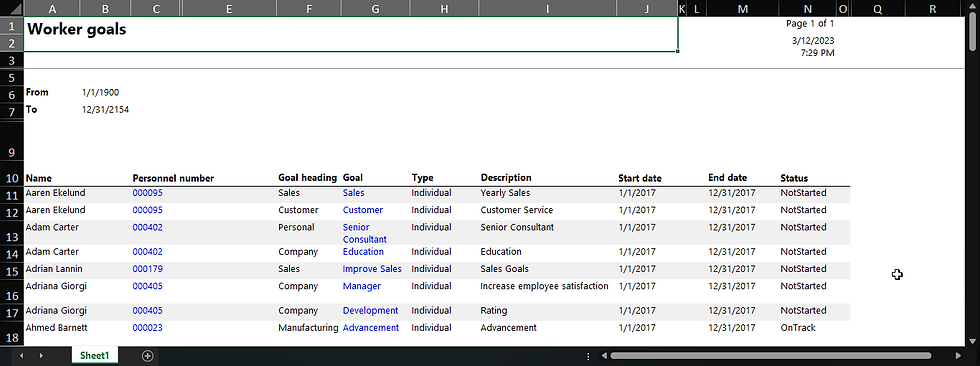Select the Ahmed Barnett name cell
The height and width of the screenshot is (366, 980).
(x=56, y=327)
